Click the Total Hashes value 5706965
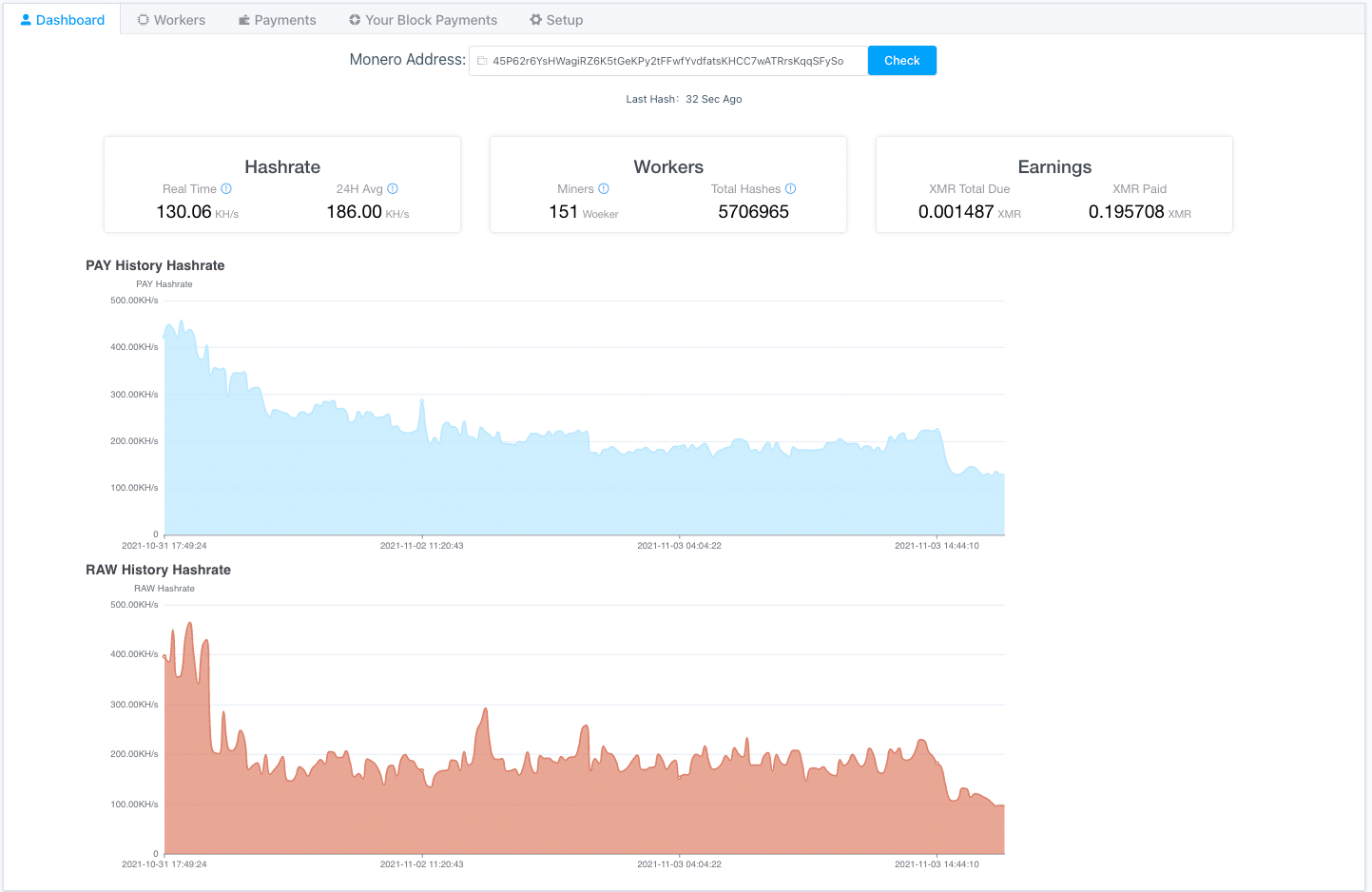1372x892 pixels. (753, 212)
